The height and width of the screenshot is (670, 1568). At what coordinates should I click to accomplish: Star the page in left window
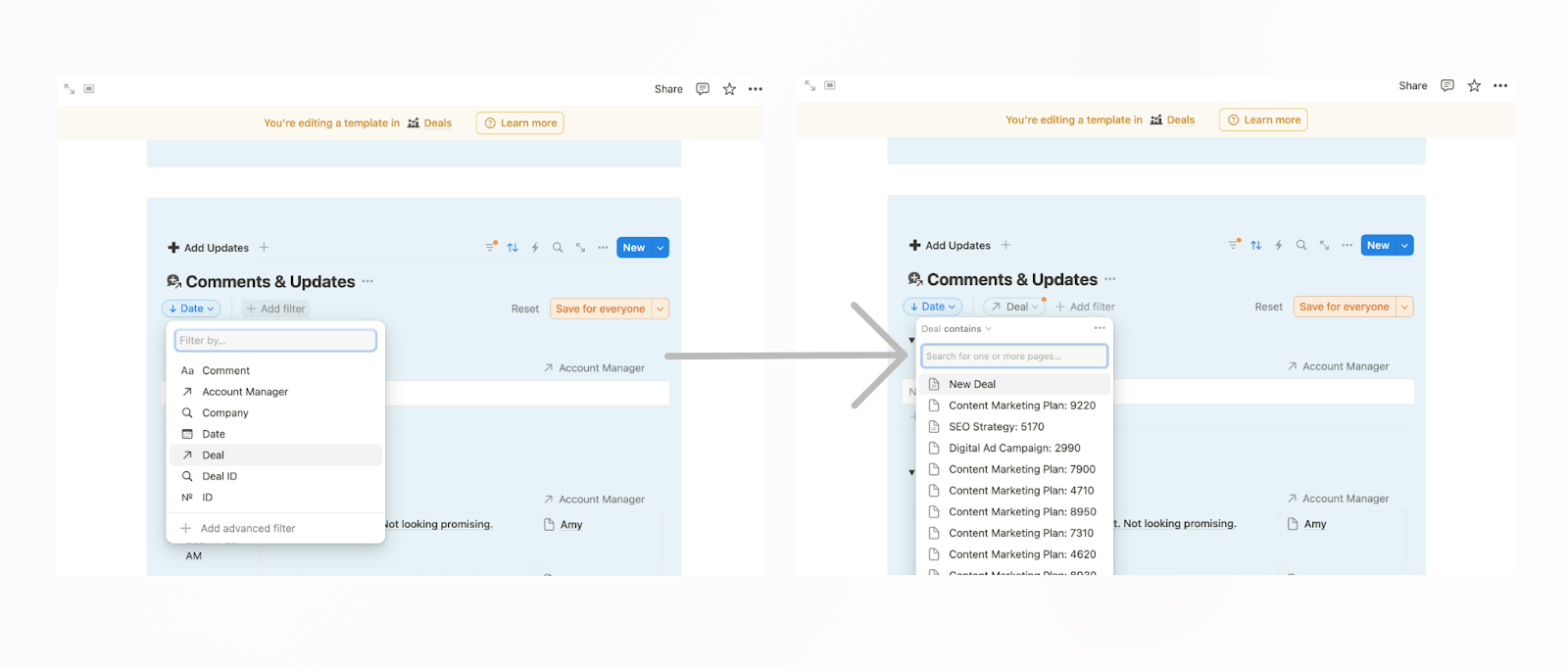729,89
